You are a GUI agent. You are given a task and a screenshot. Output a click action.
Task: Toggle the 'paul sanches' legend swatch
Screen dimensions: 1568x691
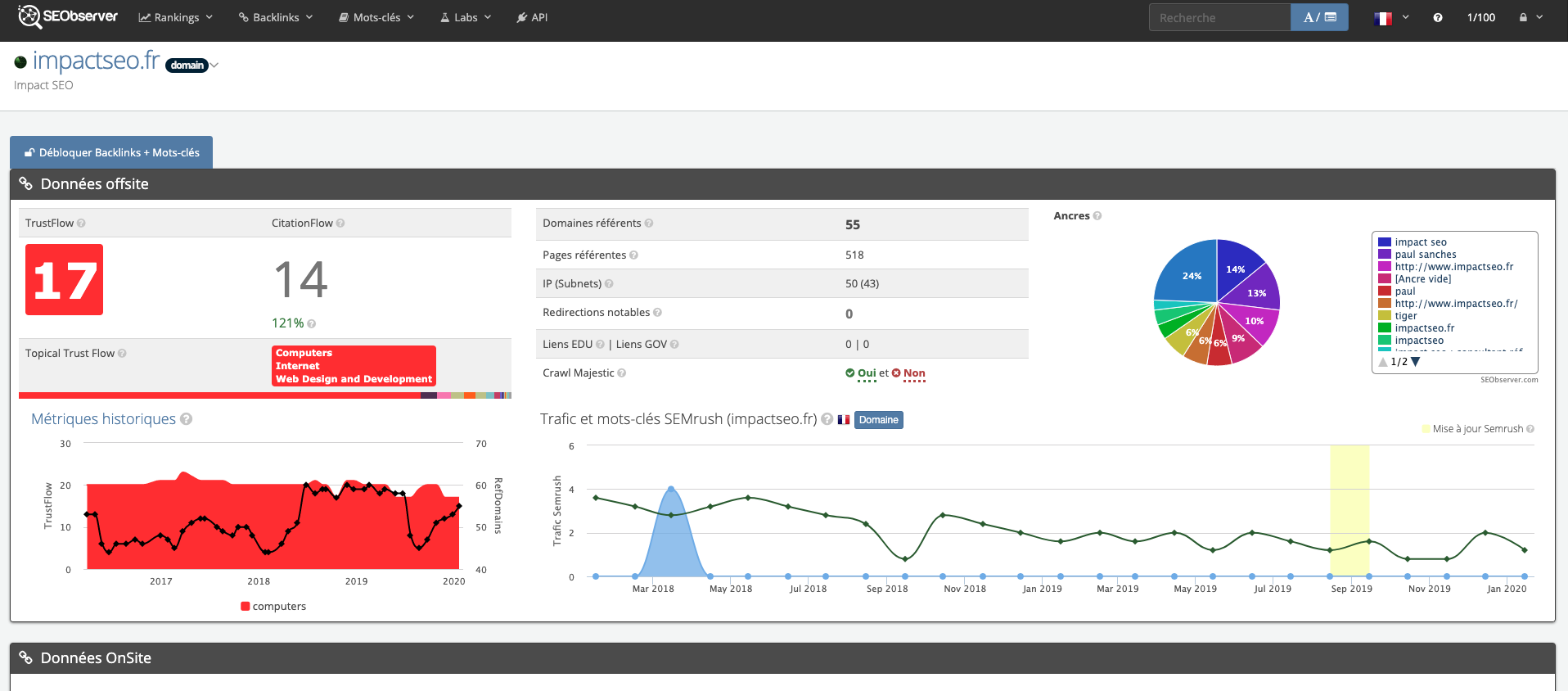click(x=1385, y=254)
